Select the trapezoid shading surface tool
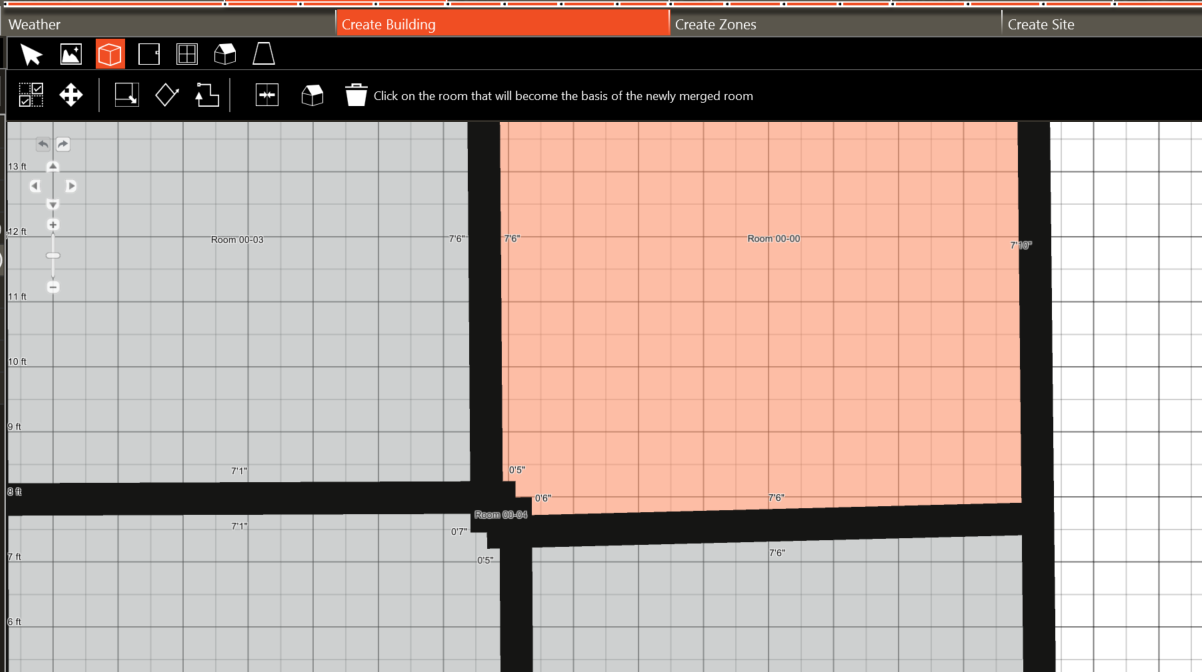The height and width of the screenshot is (672, 1202). click(x=263, y=54)
